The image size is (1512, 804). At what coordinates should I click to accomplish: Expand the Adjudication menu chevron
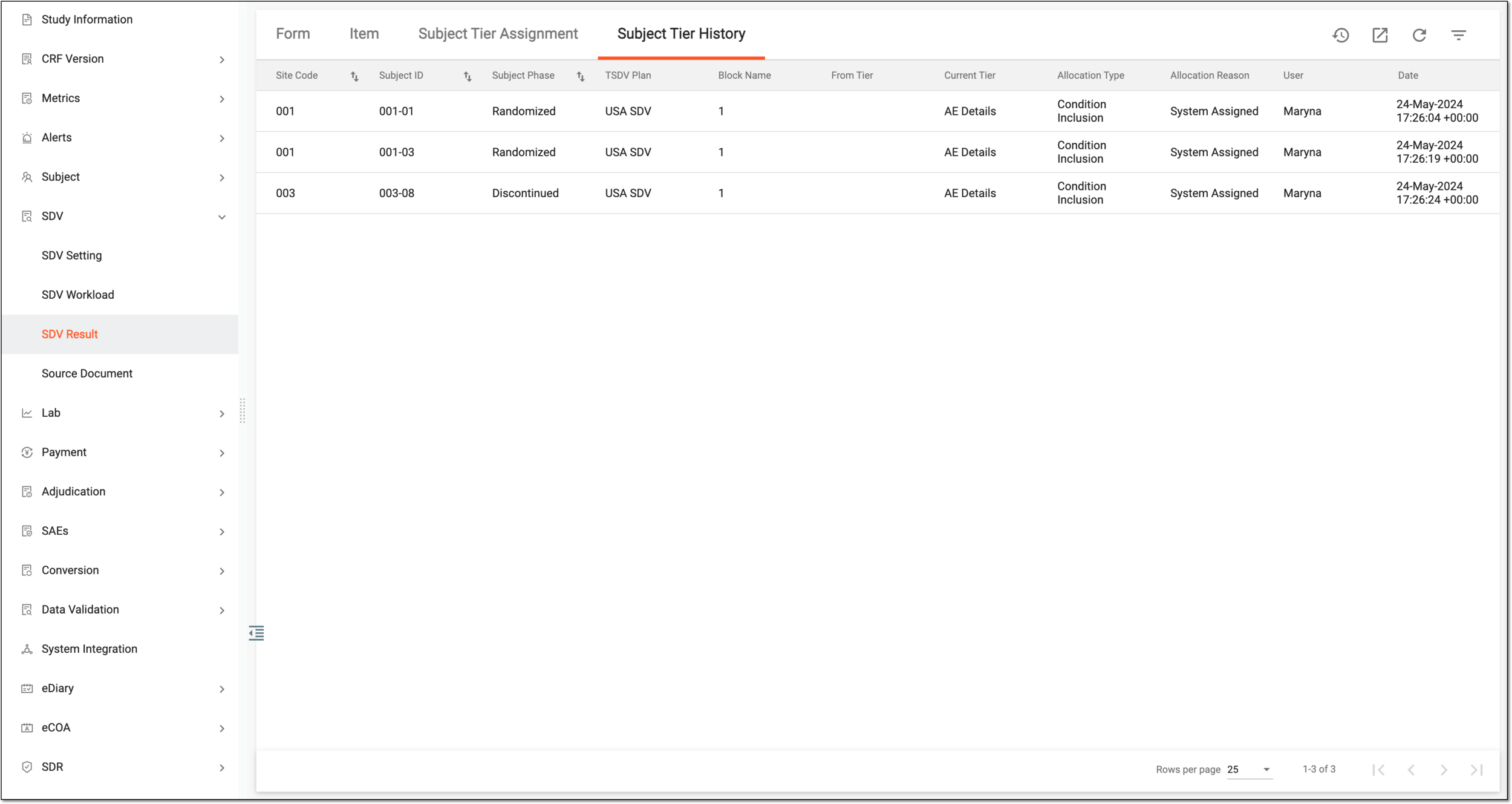click(222, 492)
